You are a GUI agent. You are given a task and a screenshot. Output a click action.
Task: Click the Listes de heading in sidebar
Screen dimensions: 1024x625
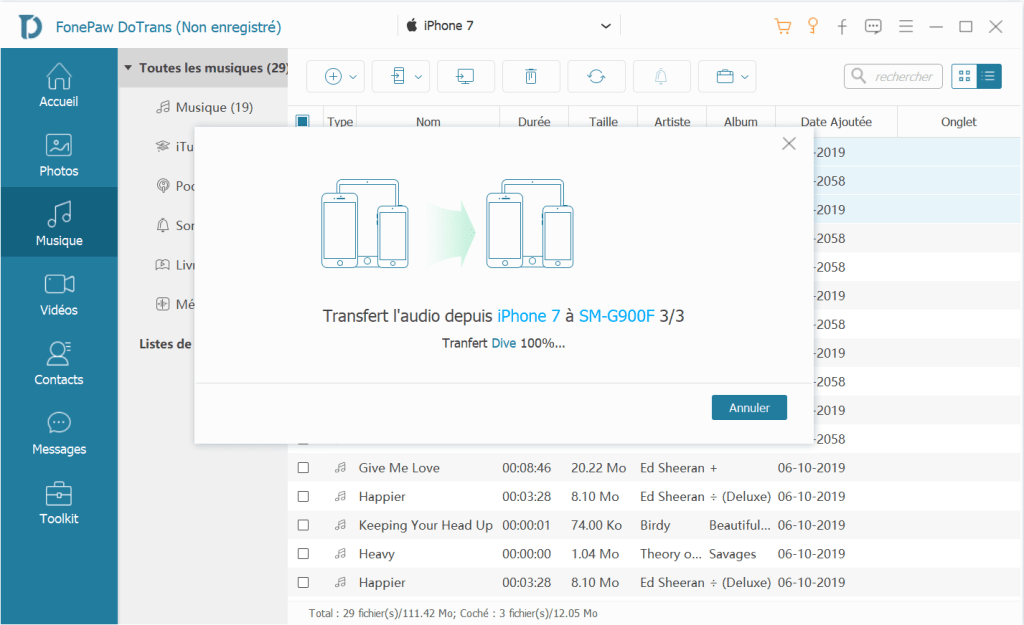click(165, 344)
